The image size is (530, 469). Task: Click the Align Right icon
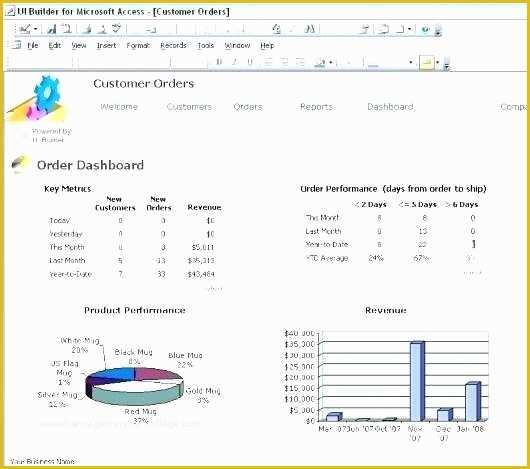tap(300, 62)
